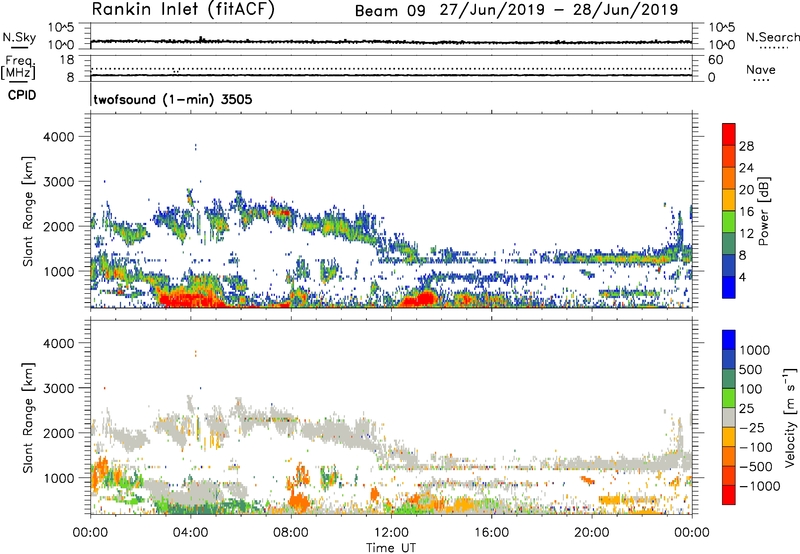
Task: Click the Slant Range [km] label of velocity panel
Action: [28, 418]
